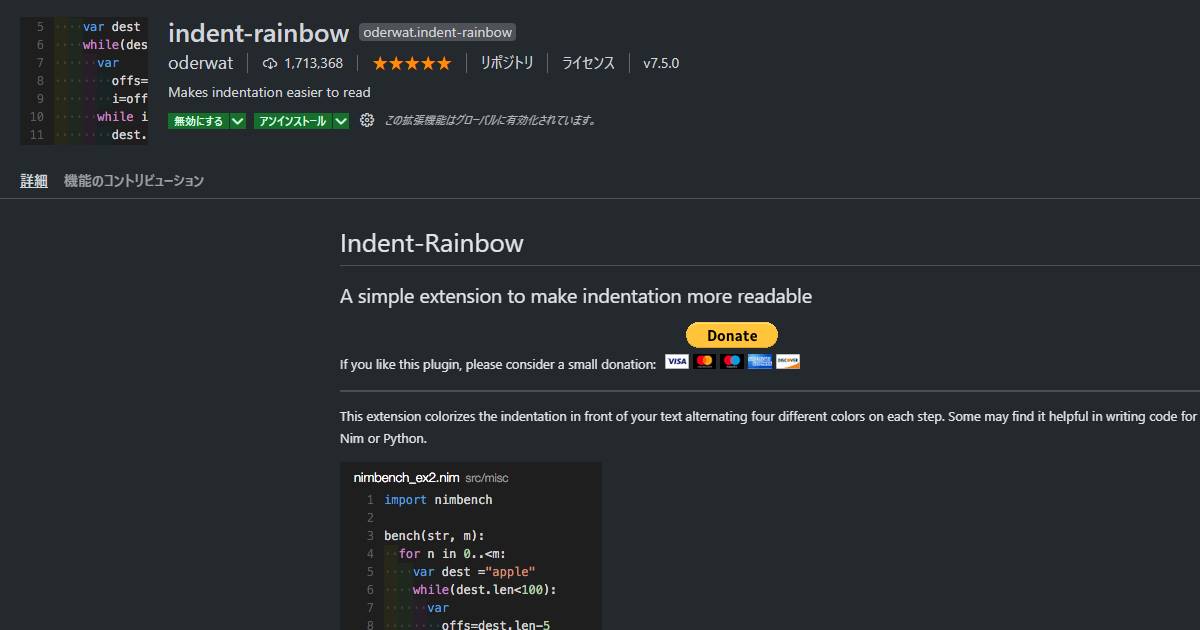This screenshot has height=630, width=1200.
Task: Click the indent-rainbow extension title
Action: click(258, 33)
